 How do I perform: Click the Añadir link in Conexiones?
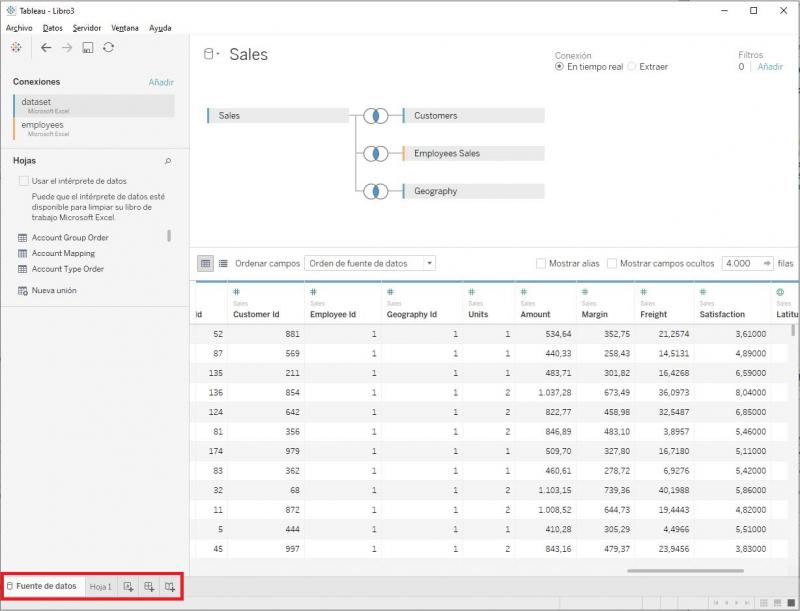[161, 82]
